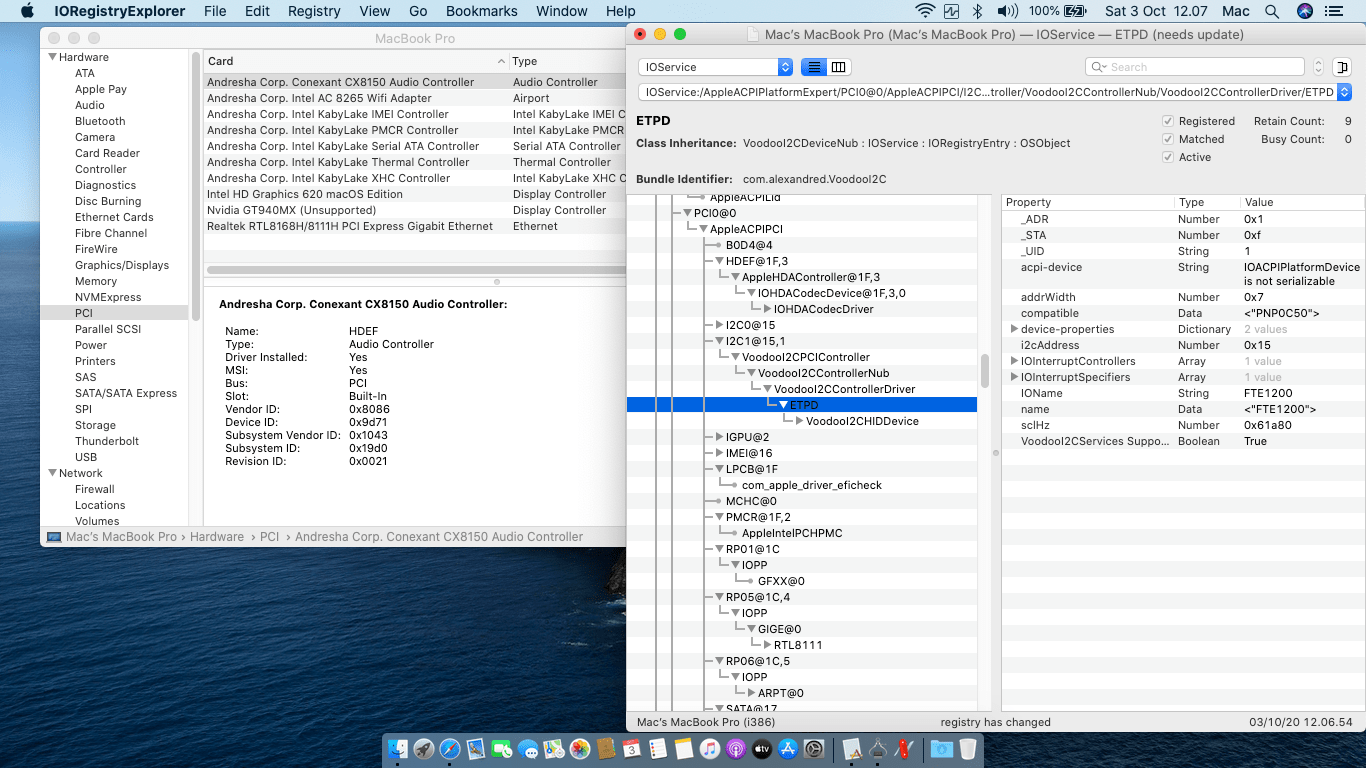Click PCI in the bottom path bar
Screen dimensions: 1366x768
(269, 537)
